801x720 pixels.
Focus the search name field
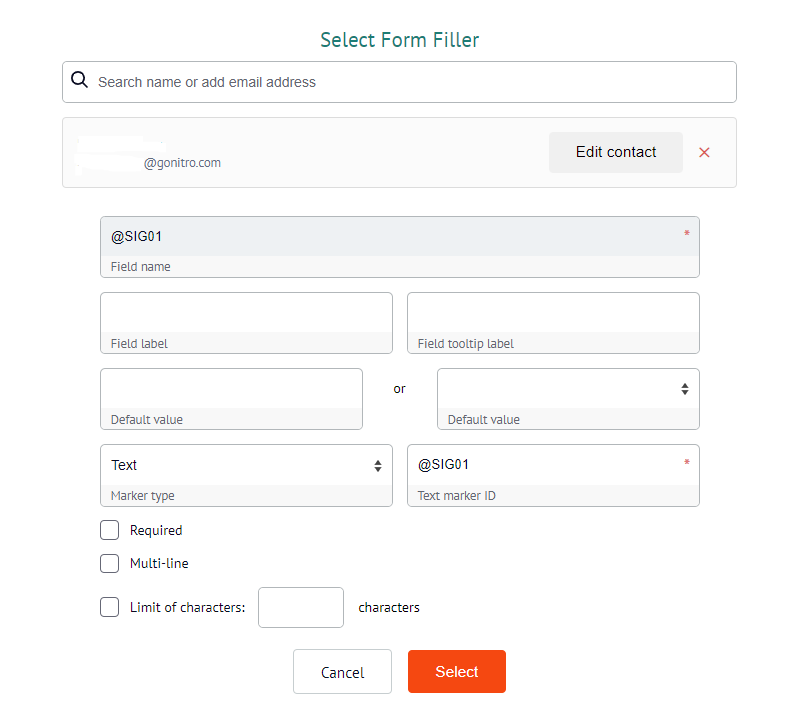(x=400, y=81)
